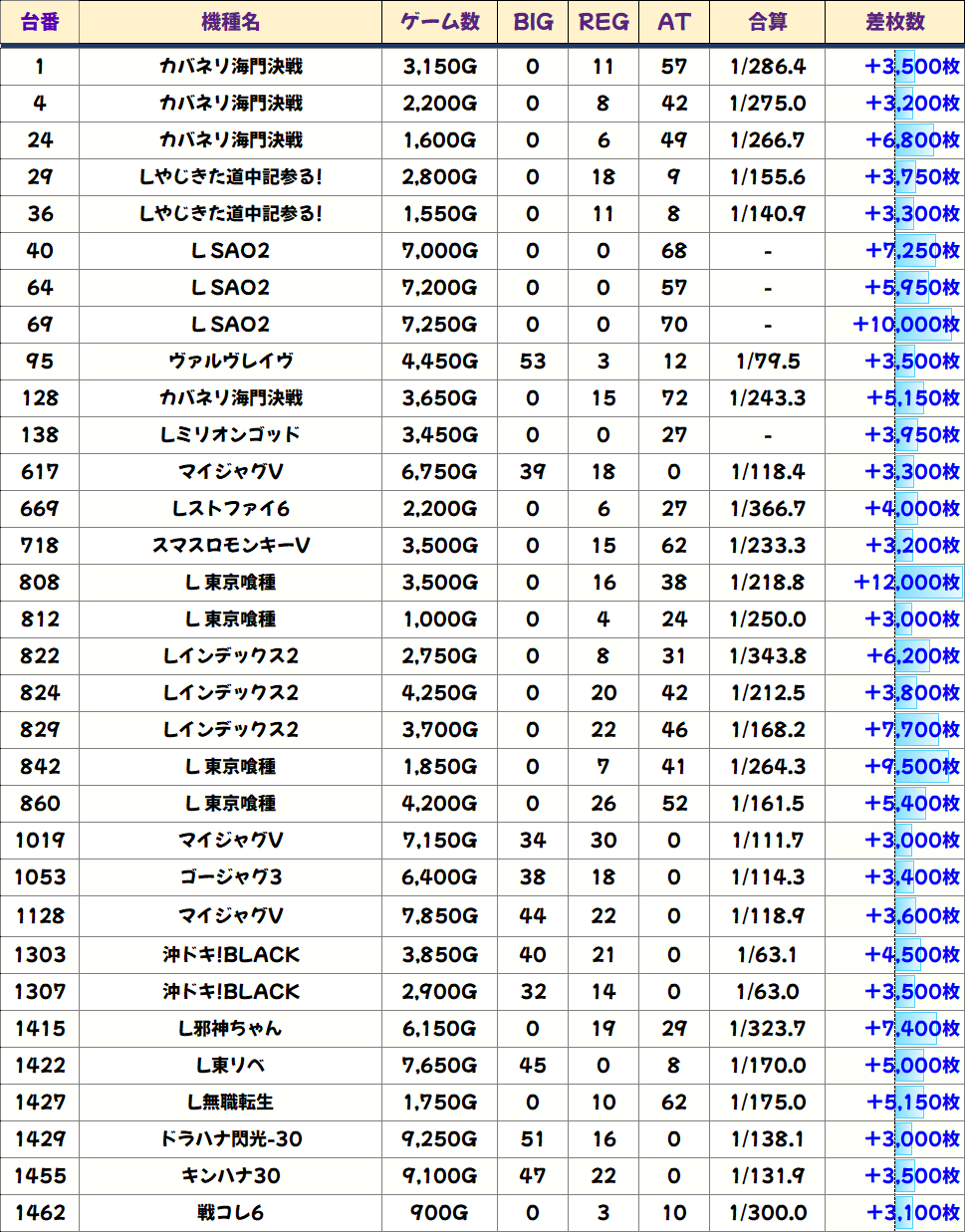Select the Lミリオンゴッド machine name

click(230, 435)
